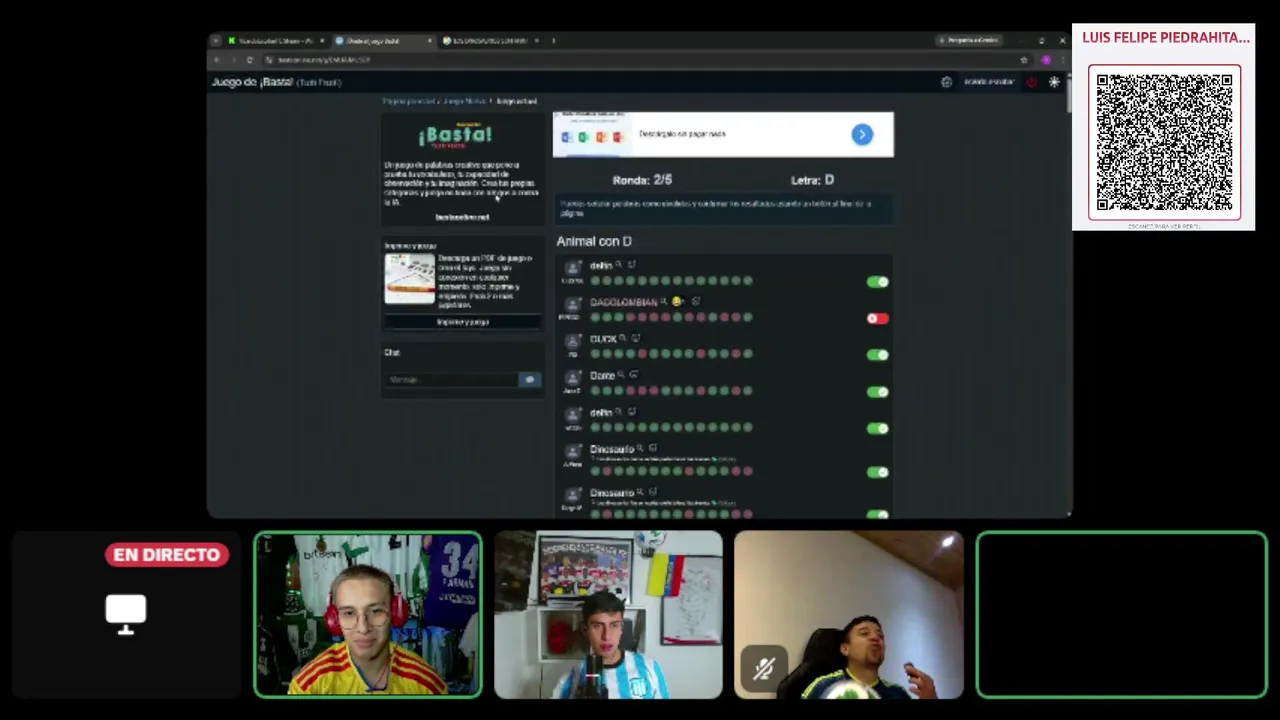Screen dimensions: 1280x720
Task: Click the Animal con D category heading
Action: pyautogui.click(x=594, y=241)
